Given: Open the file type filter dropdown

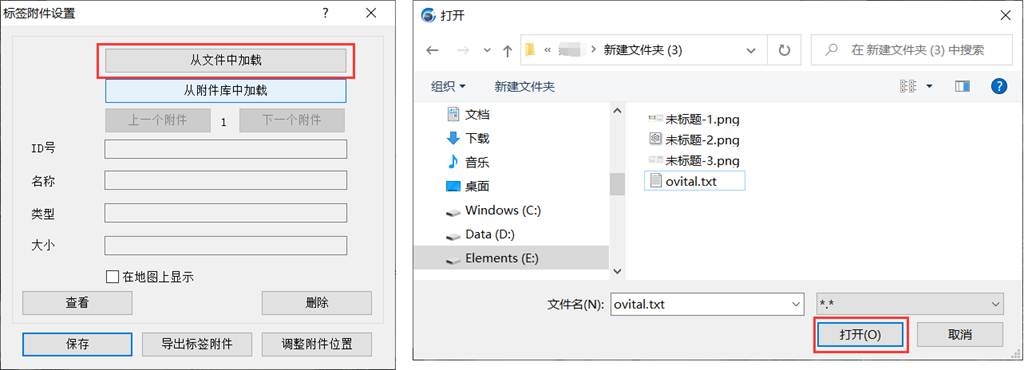Looking at the screenshot, I should pos(910,303).
